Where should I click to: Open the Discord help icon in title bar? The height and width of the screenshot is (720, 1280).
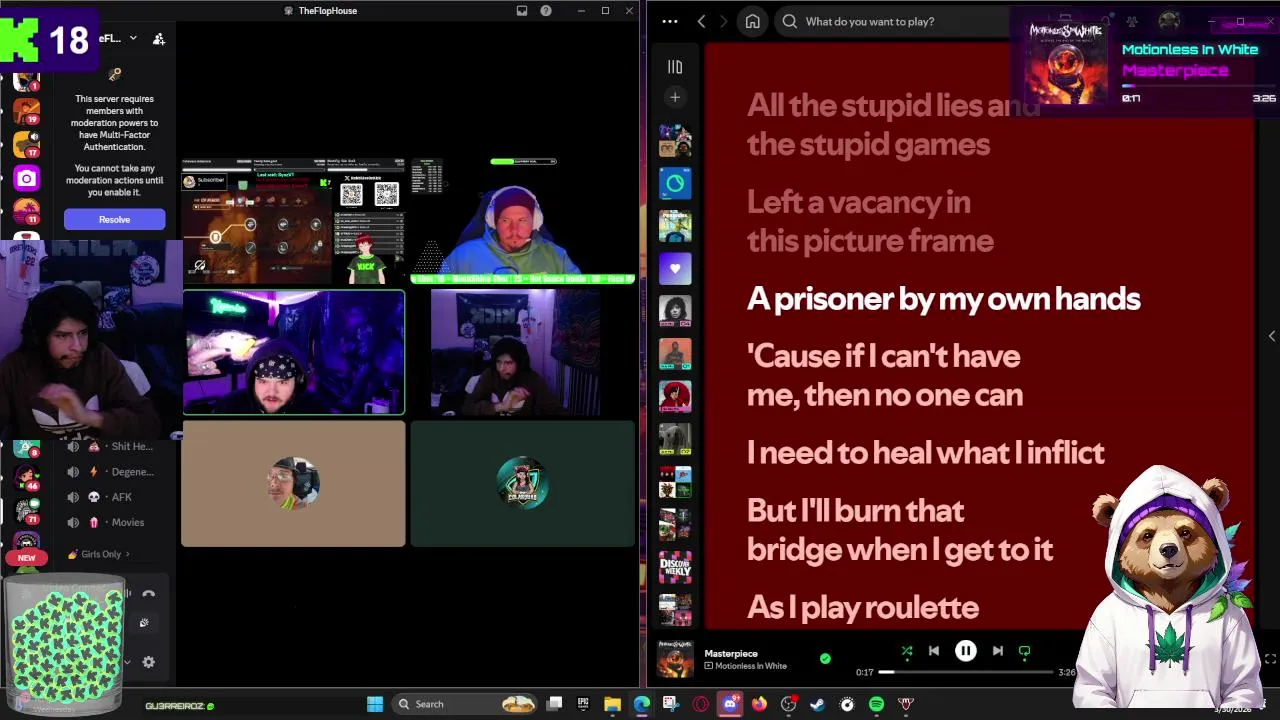tap(546, 10)
